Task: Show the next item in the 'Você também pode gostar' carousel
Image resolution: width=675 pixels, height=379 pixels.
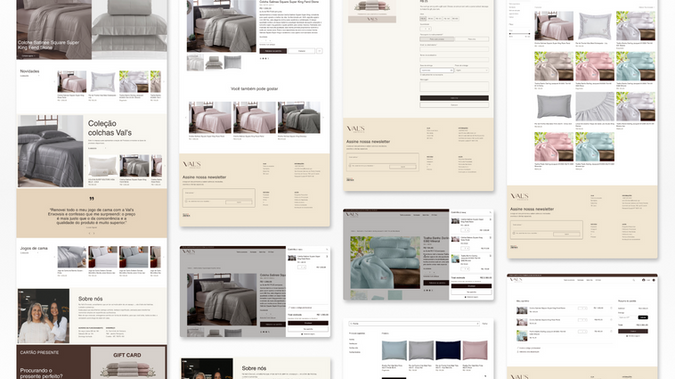Action: point(323,118)
